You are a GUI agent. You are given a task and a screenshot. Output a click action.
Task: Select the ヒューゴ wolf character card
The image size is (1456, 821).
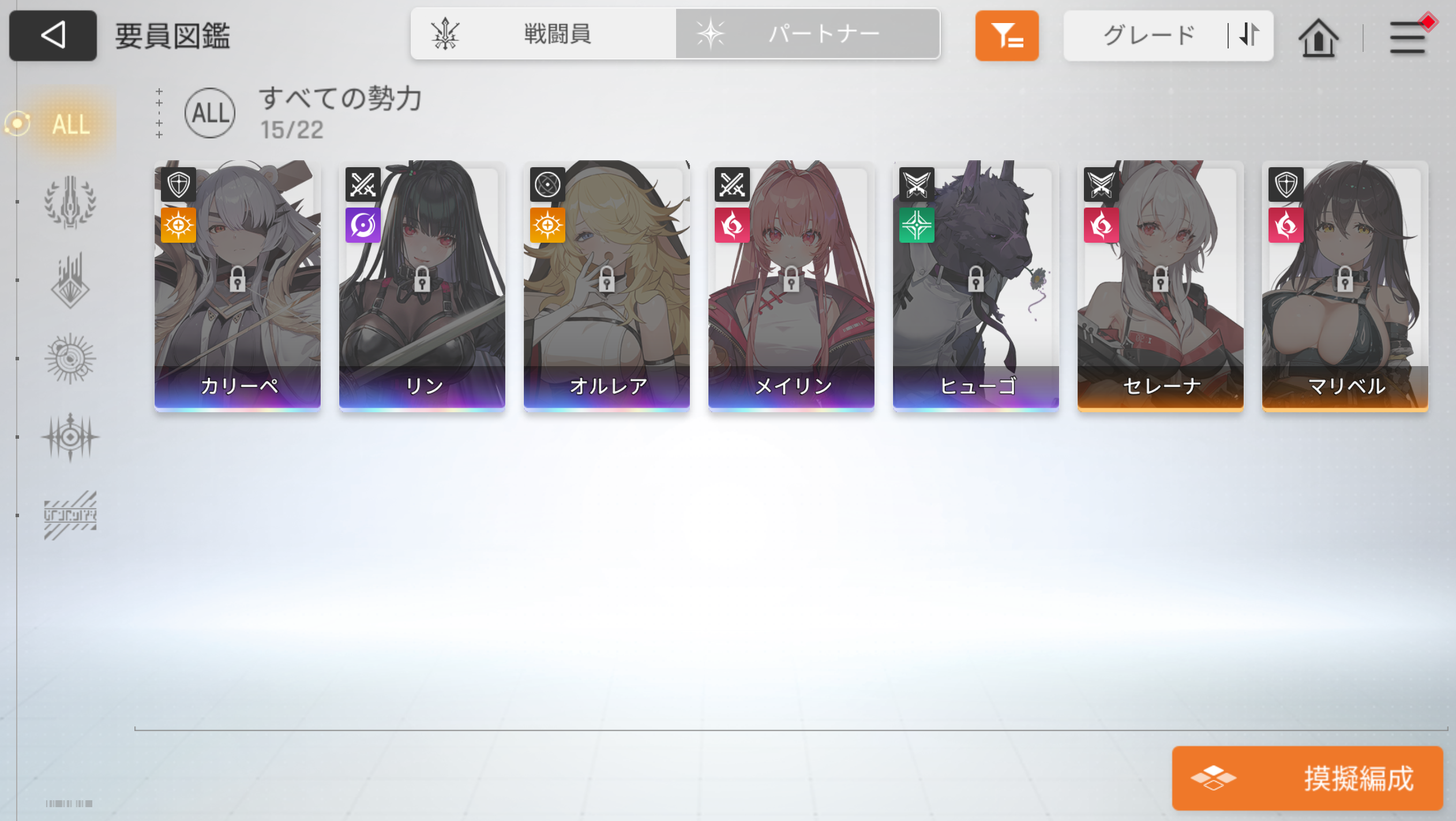[976, 286]
